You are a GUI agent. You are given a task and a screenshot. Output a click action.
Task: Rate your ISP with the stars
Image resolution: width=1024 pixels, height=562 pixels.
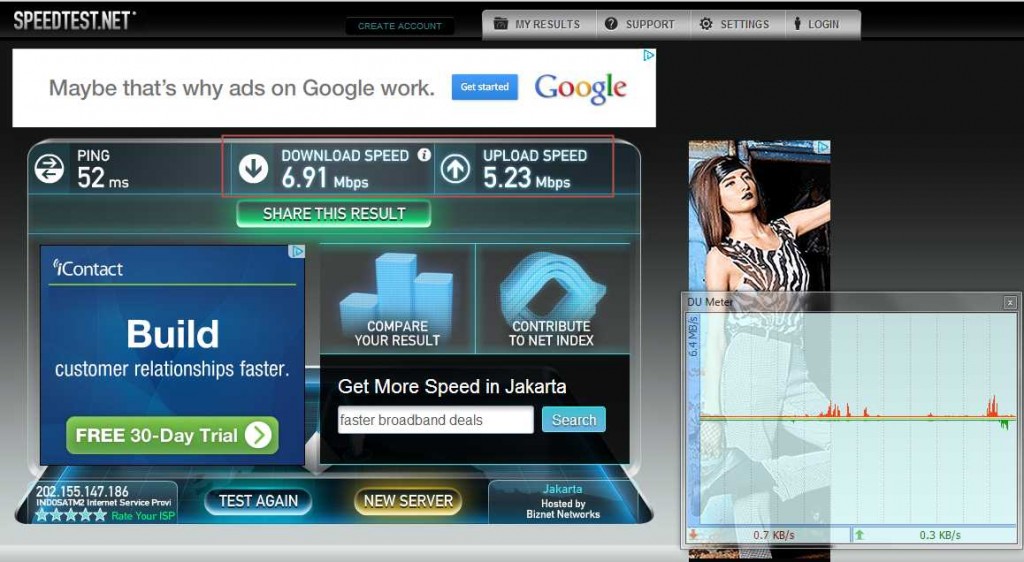tap(71, 516)
